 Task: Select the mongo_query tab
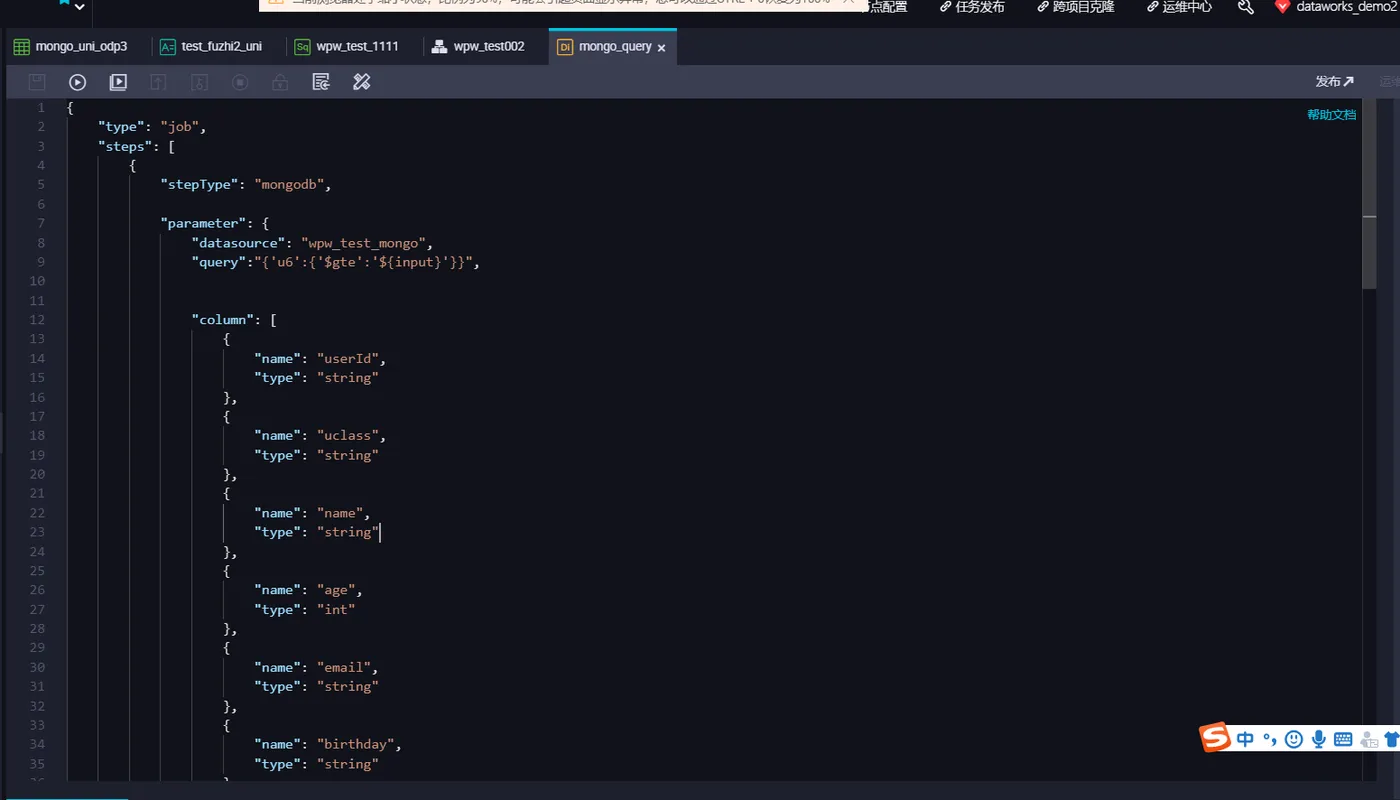(613, 46)
